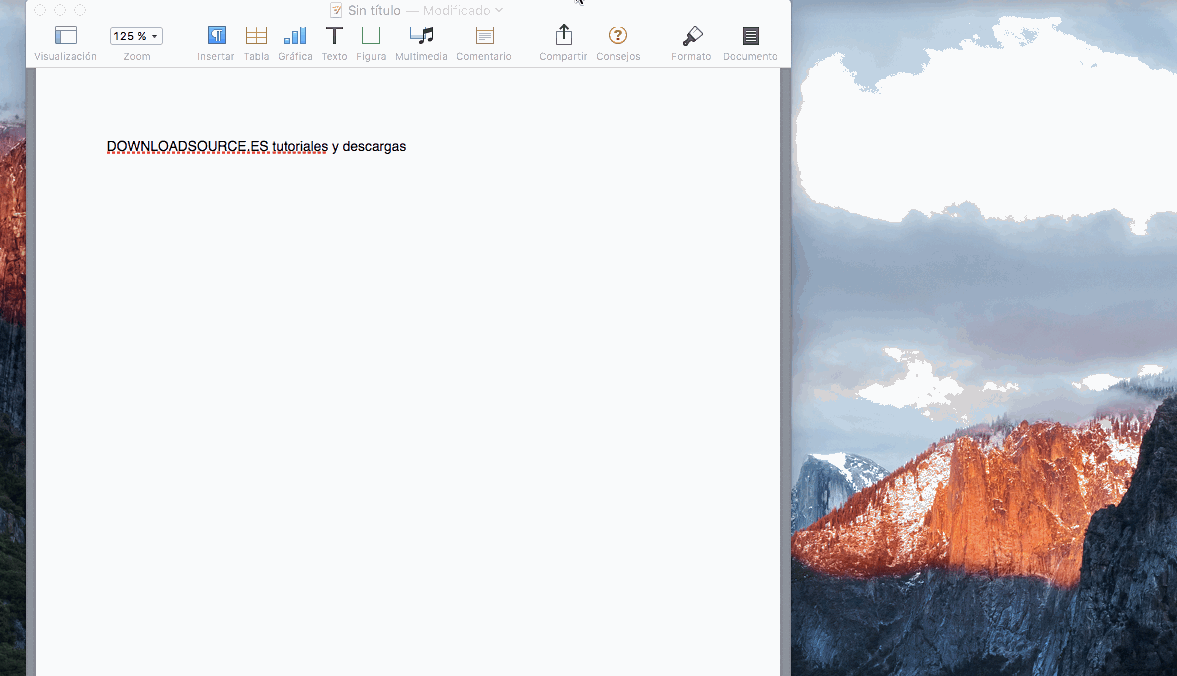Minimize the Pages window
This screenshot has height=676, width=1177.
[60, 11]
